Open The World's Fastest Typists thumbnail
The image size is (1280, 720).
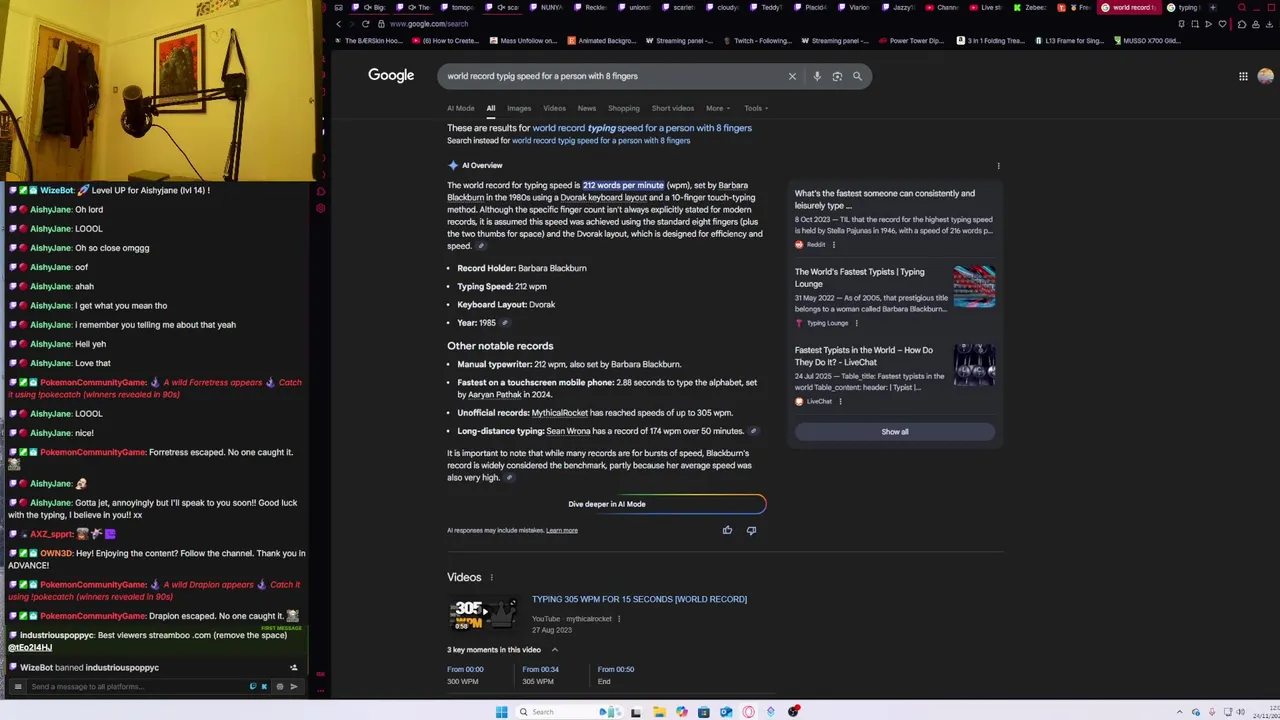pos(974,287)
